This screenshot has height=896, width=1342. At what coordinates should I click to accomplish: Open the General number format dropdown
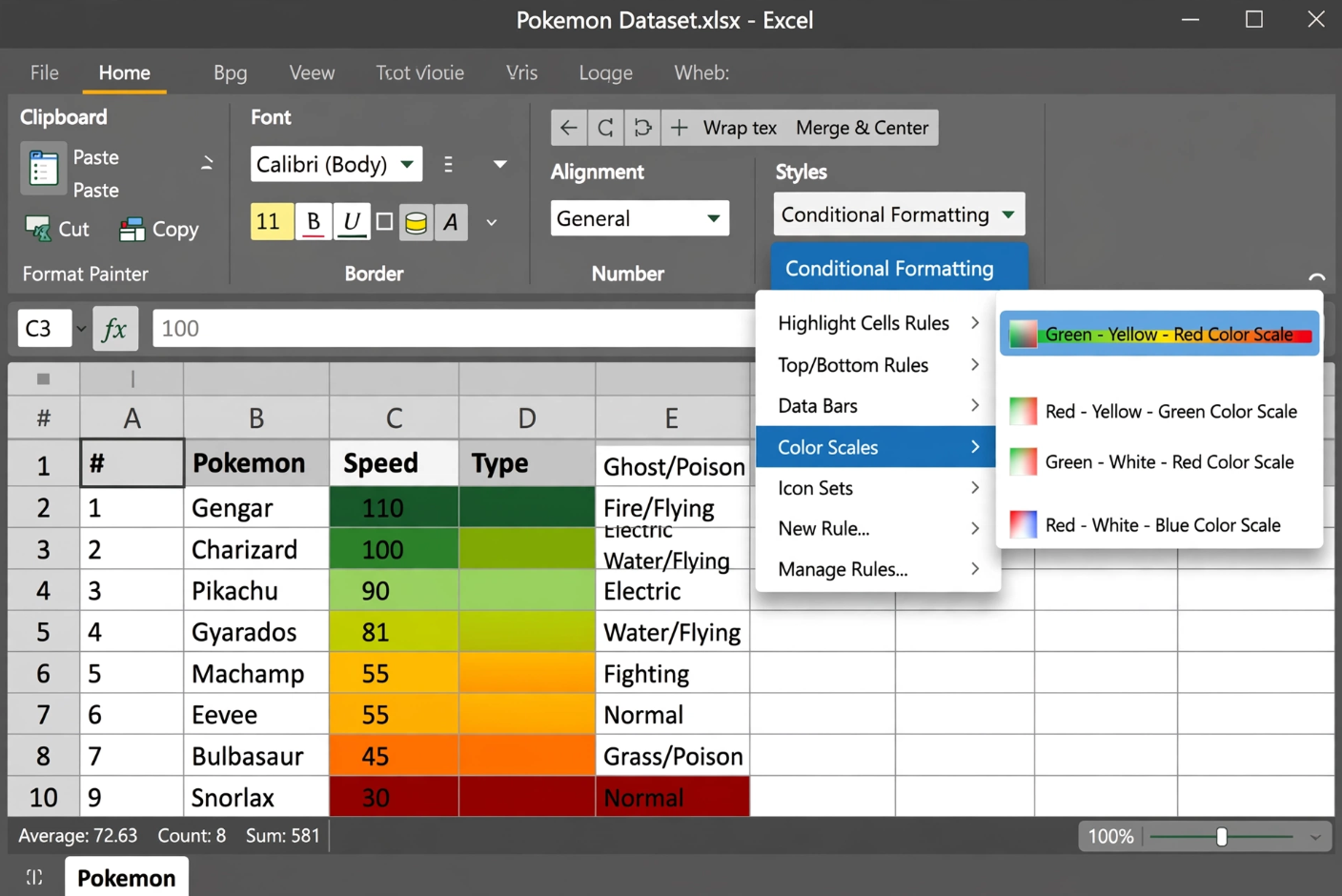tap(640, 218)
